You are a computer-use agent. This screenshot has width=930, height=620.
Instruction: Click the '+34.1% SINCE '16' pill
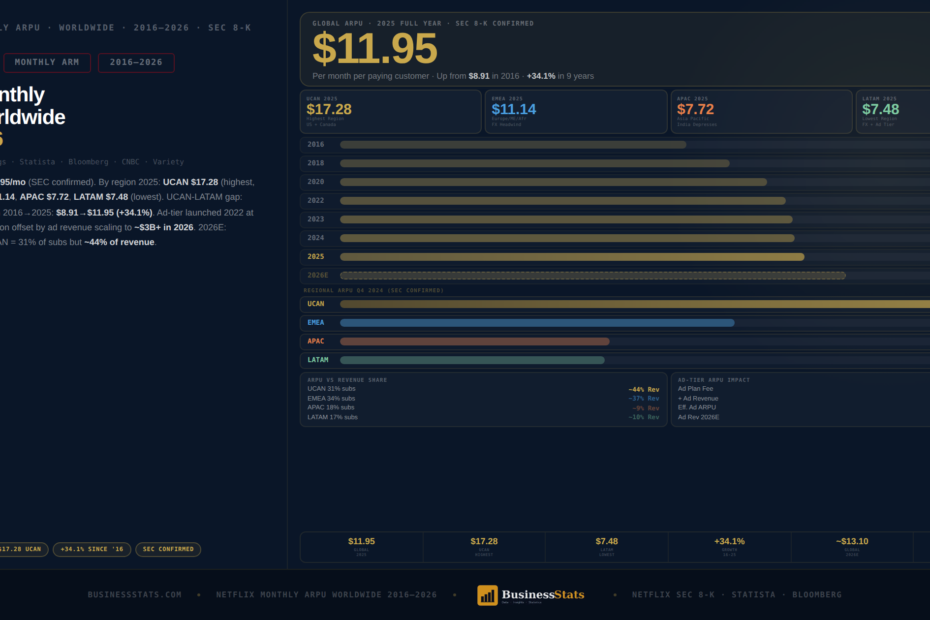click(x=92, y=549)
